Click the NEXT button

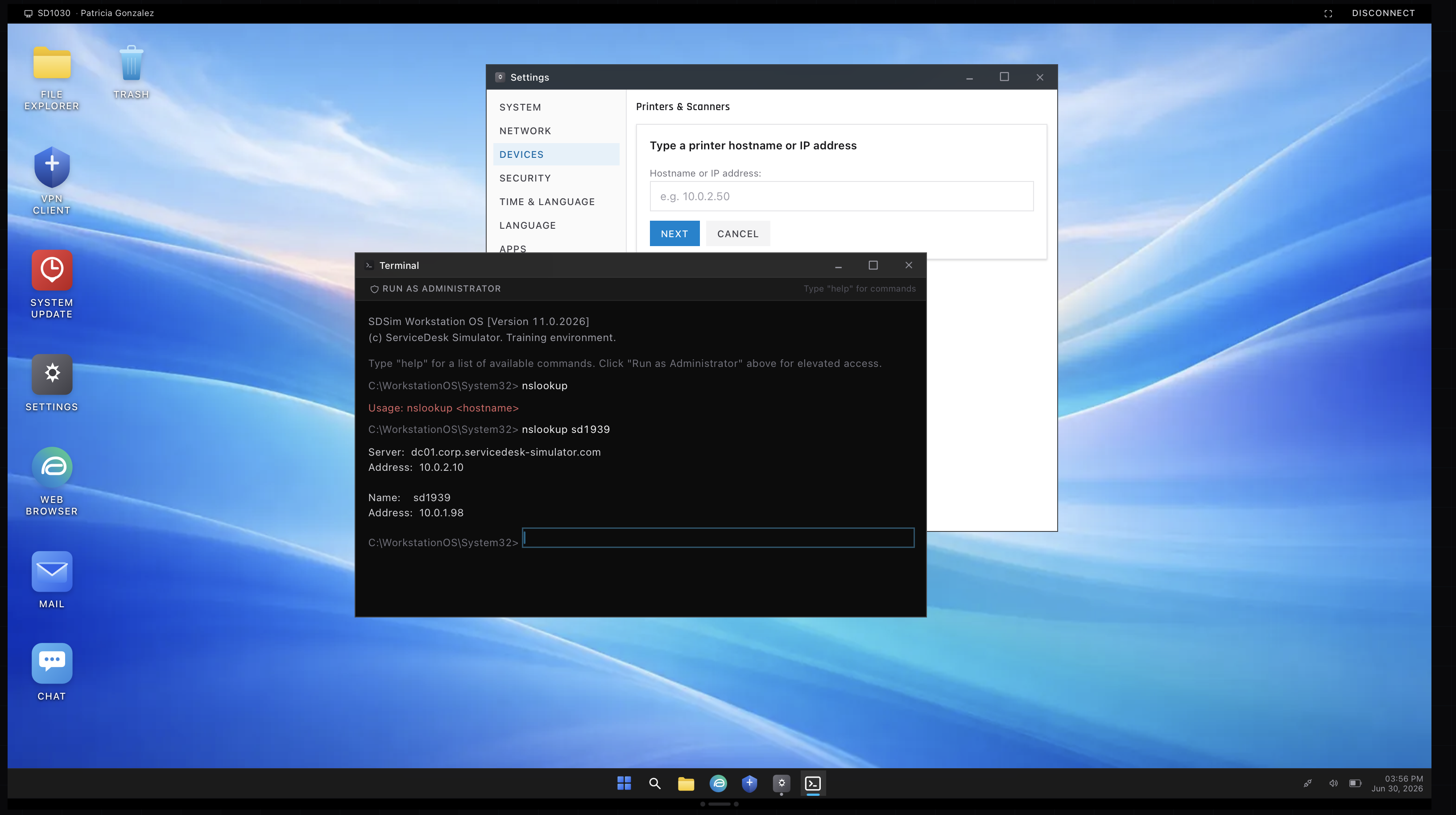coord(674,233)
